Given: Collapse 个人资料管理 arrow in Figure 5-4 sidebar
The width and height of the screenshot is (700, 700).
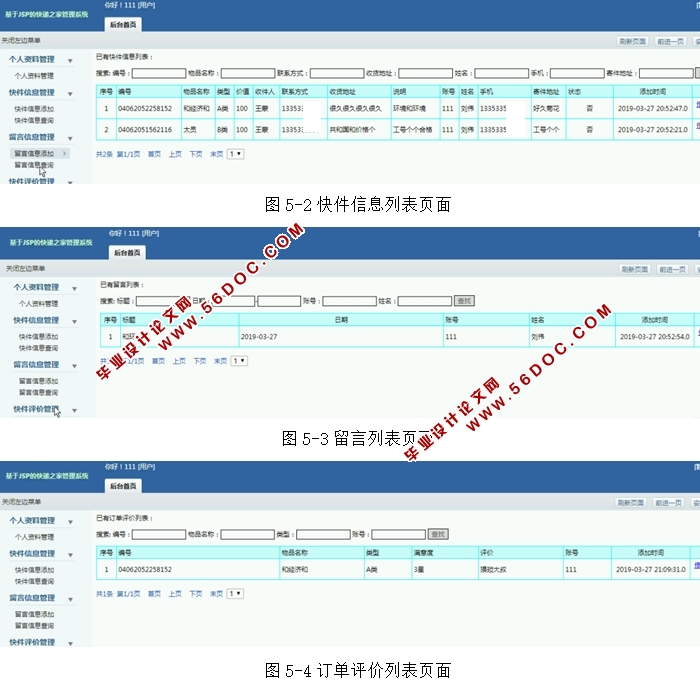Looking at the screenshot, I should click(x=71, y=521).
